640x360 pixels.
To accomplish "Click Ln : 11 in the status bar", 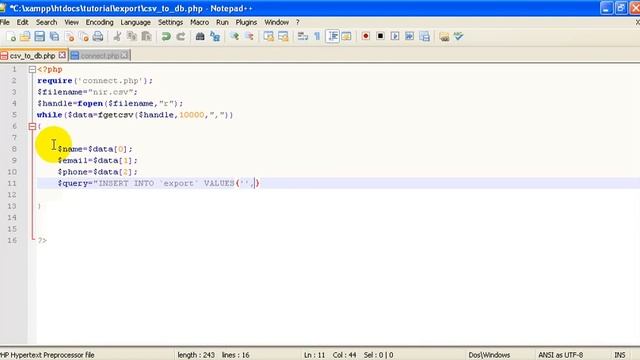I will pos(314,355).
